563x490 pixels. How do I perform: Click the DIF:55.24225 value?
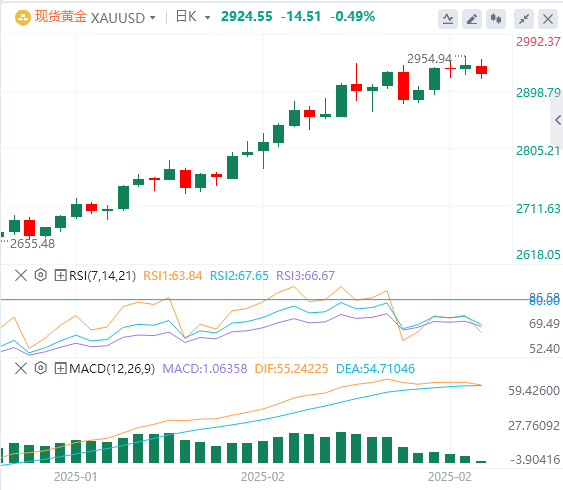coord(292,369)
